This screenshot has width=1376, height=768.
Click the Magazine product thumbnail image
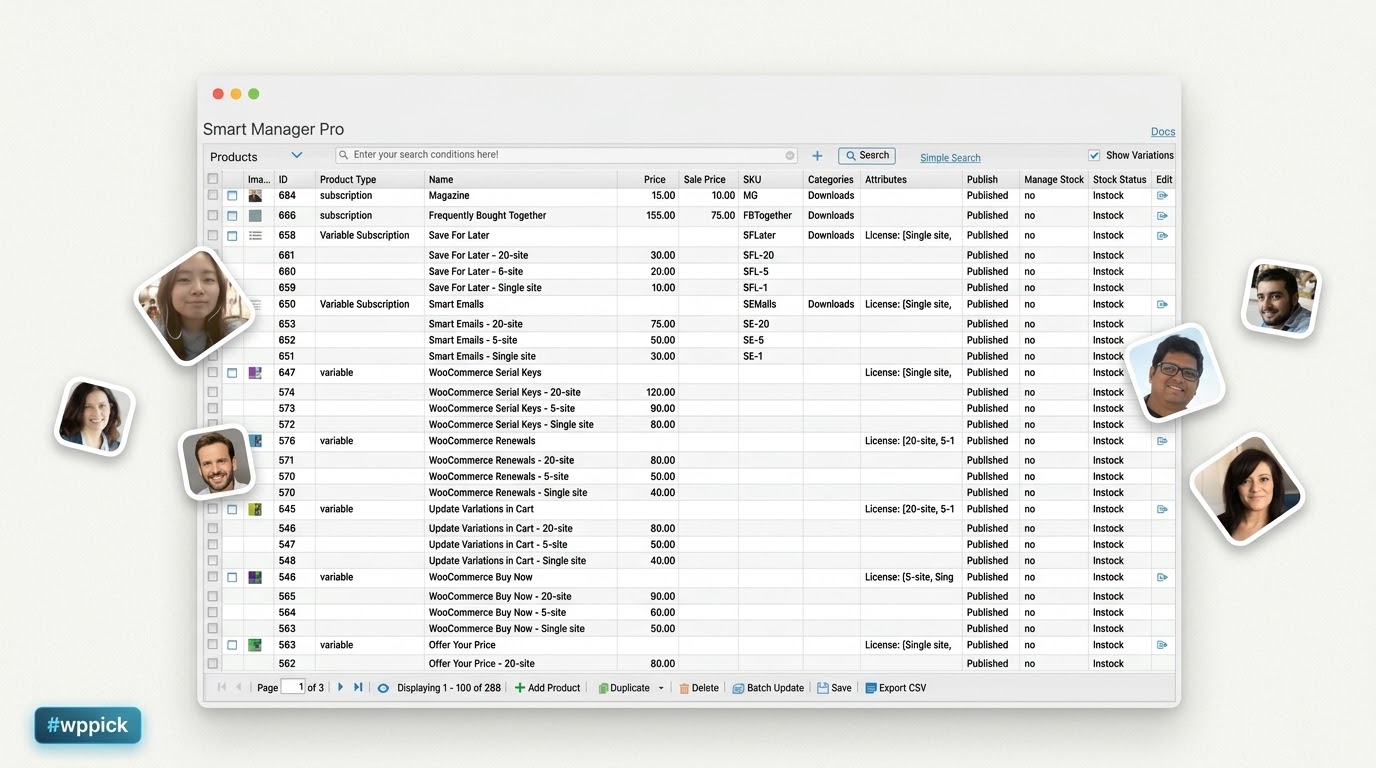255,196
